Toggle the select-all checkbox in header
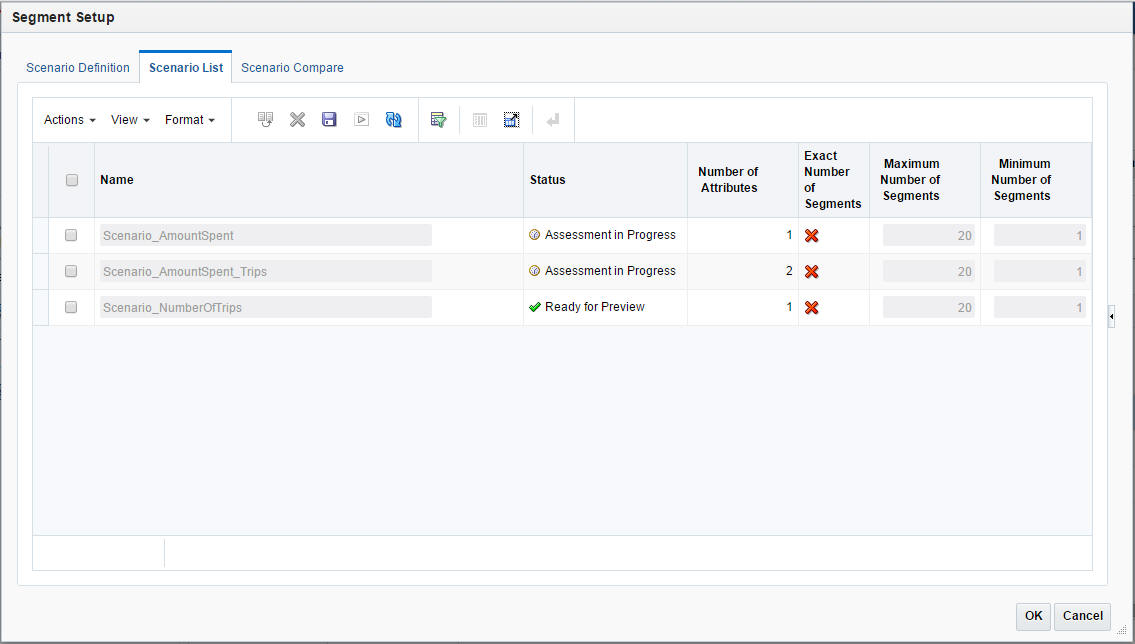 pos(72,180)
